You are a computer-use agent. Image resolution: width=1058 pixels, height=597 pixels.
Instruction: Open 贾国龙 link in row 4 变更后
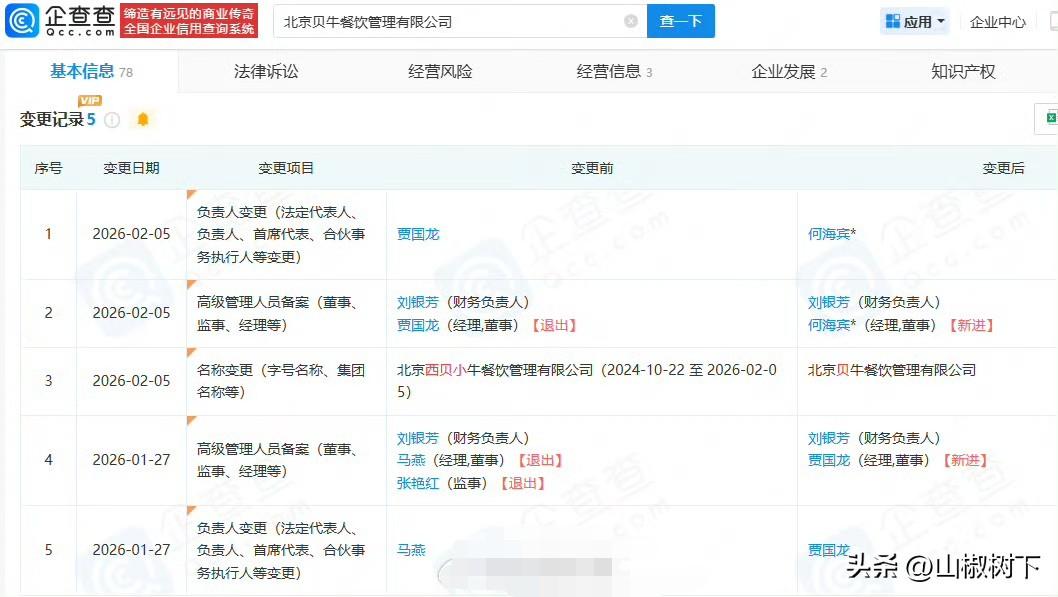[829, 460]
